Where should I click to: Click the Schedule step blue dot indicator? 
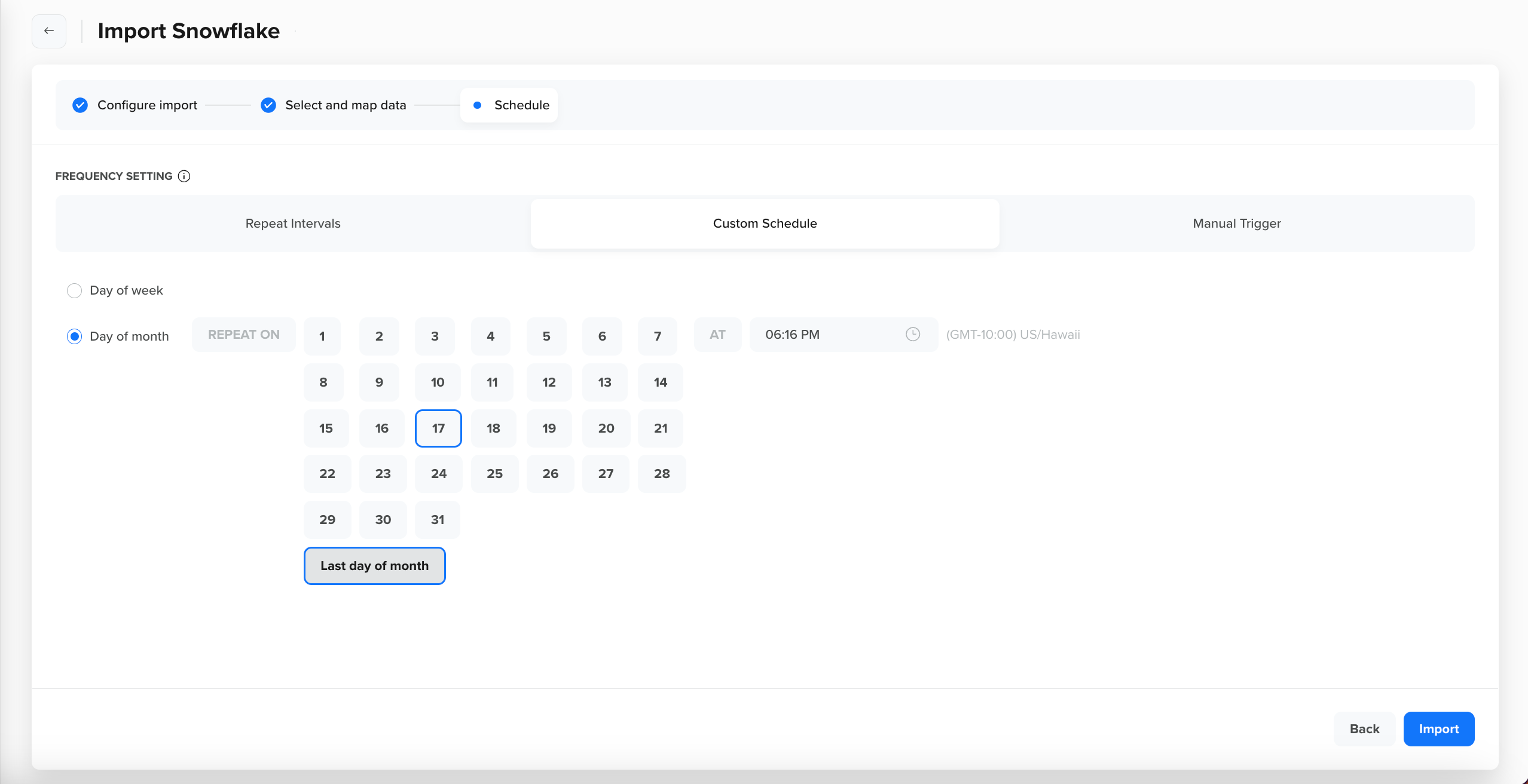point(478,105)
